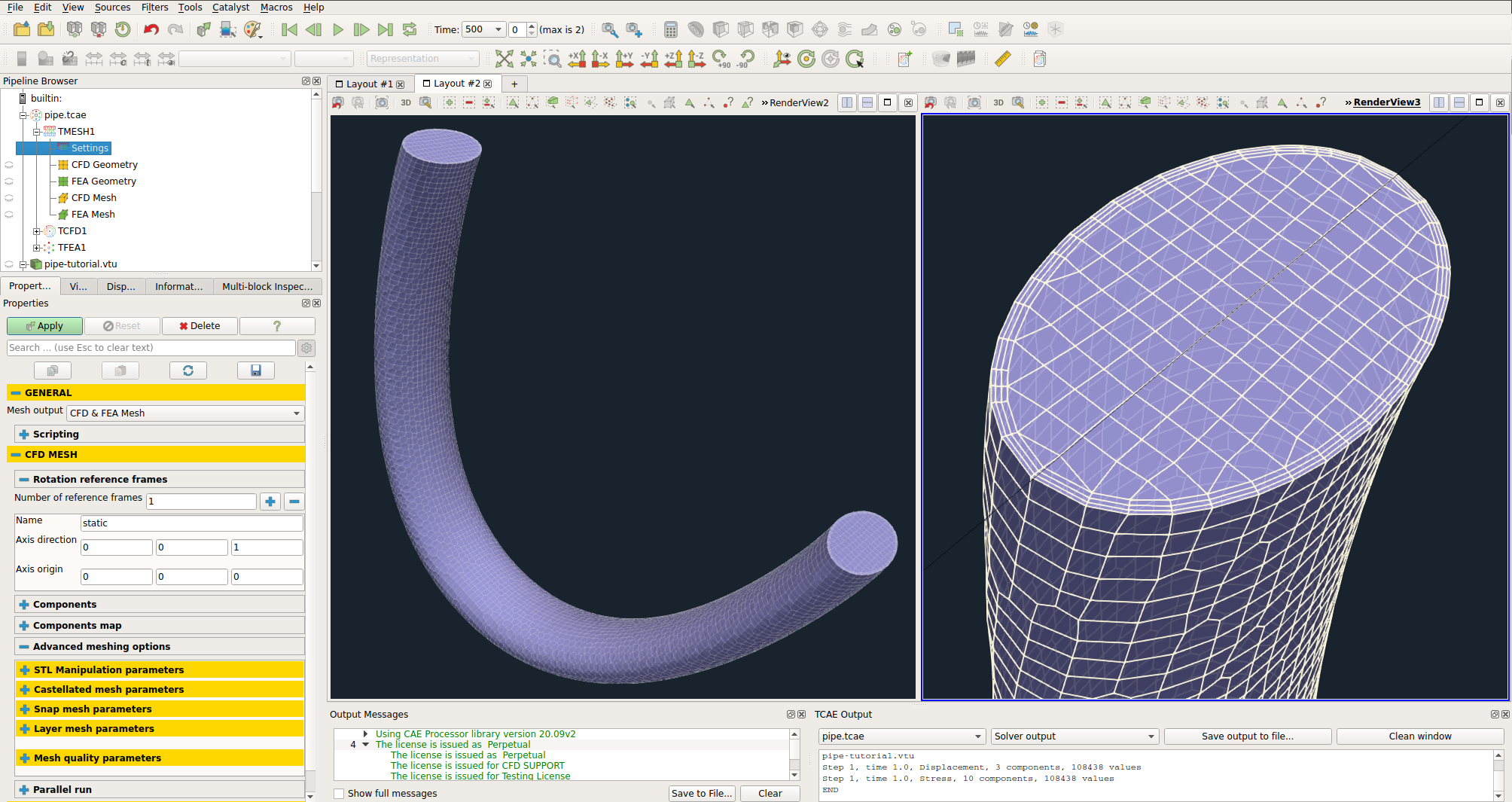Enable Show full messages checkbox
Viewport: 1512px width, 802px height.
340,793
